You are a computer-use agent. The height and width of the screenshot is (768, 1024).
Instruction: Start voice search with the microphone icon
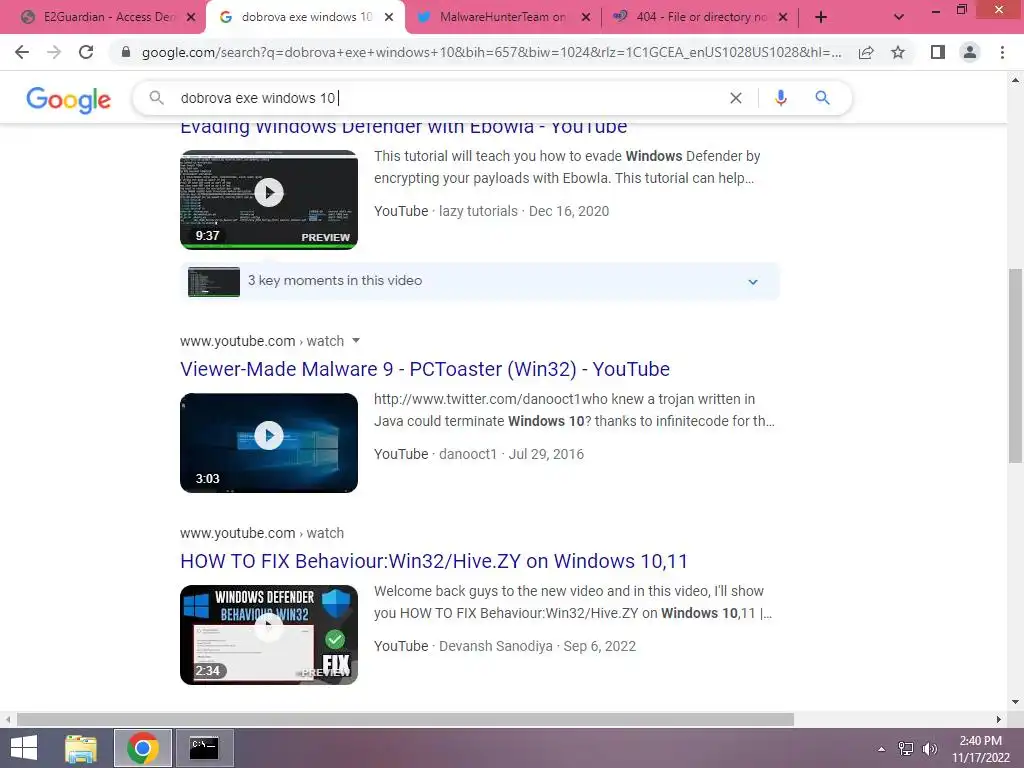tap(780, 98)
